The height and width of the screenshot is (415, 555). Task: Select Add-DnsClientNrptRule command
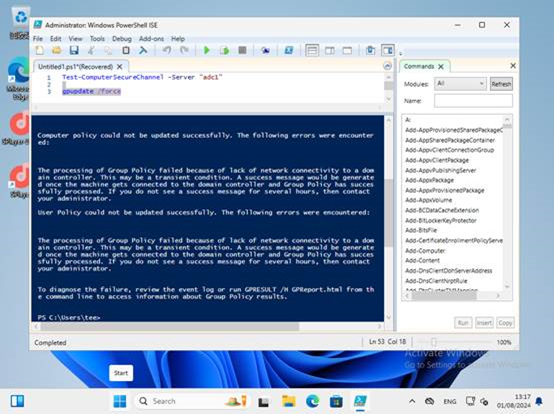[436, 281]
